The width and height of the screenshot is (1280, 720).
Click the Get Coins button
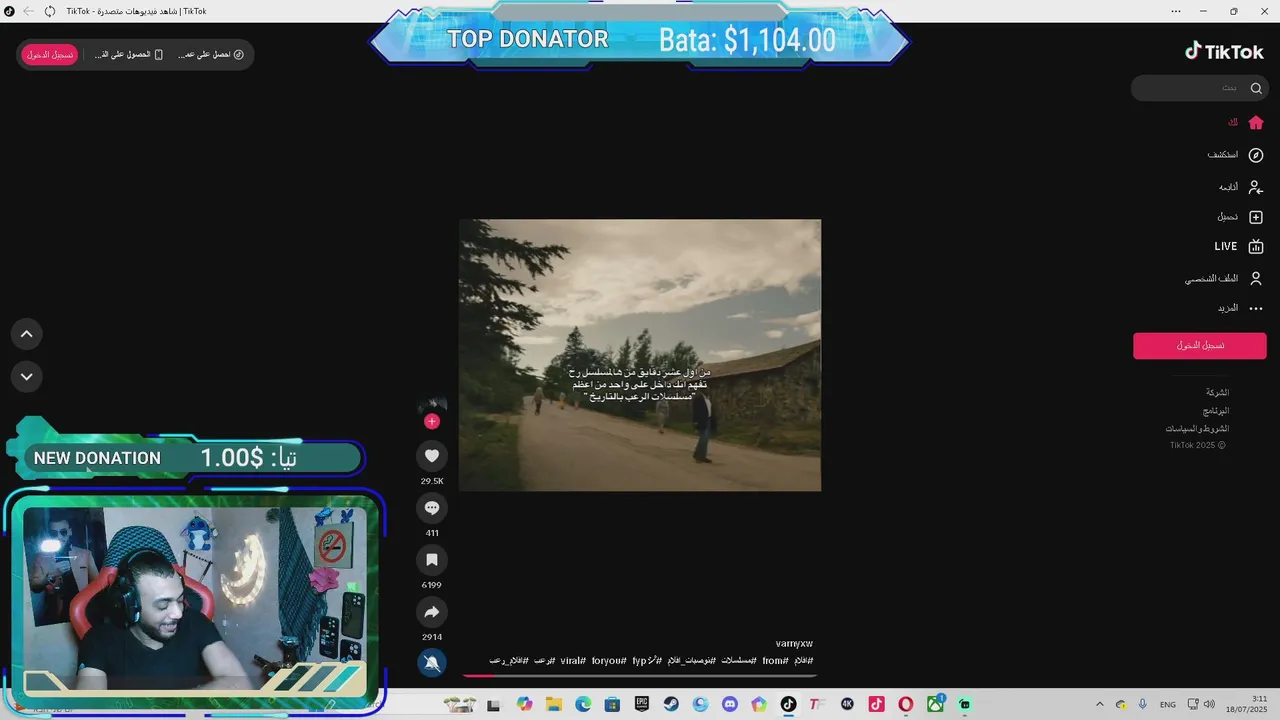pyautogui.click(x=211, y=55)
